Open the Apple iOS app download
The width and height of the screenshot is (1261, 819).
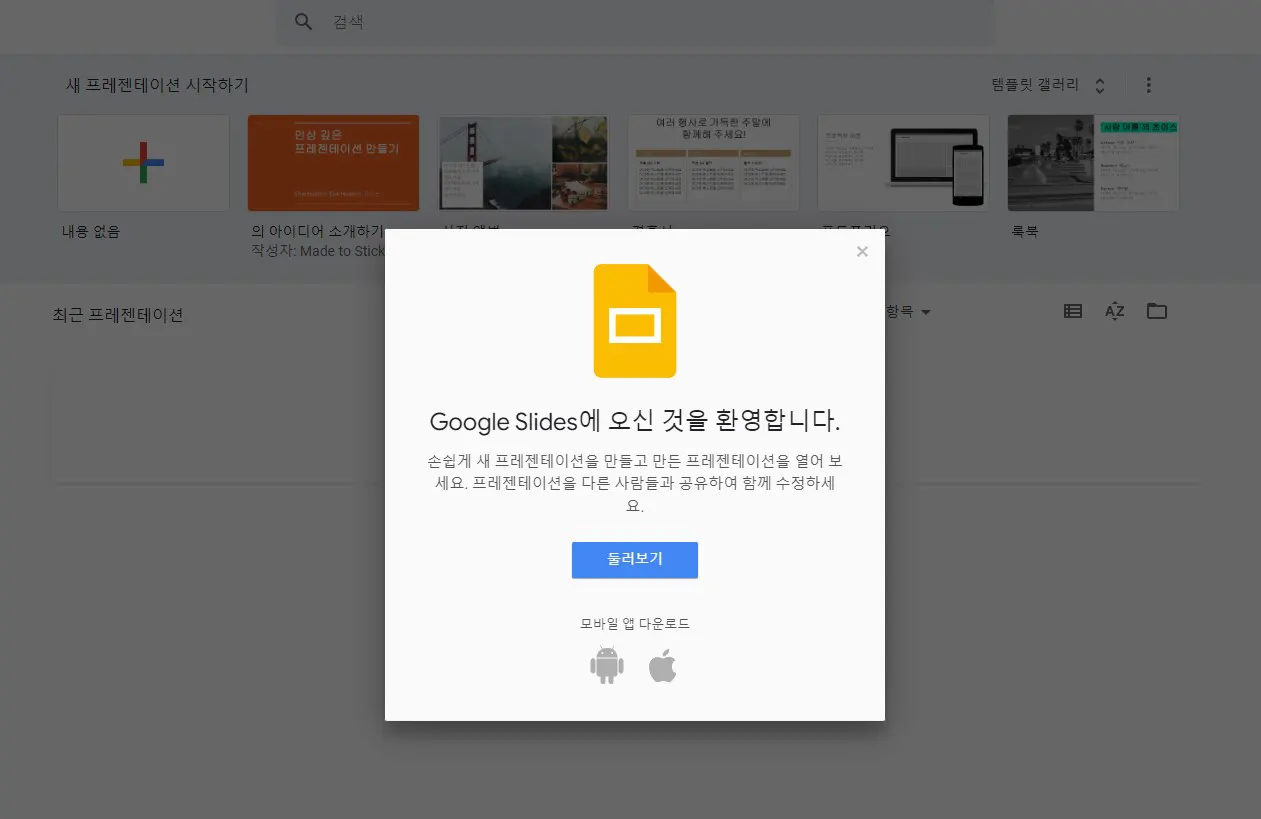662,665
